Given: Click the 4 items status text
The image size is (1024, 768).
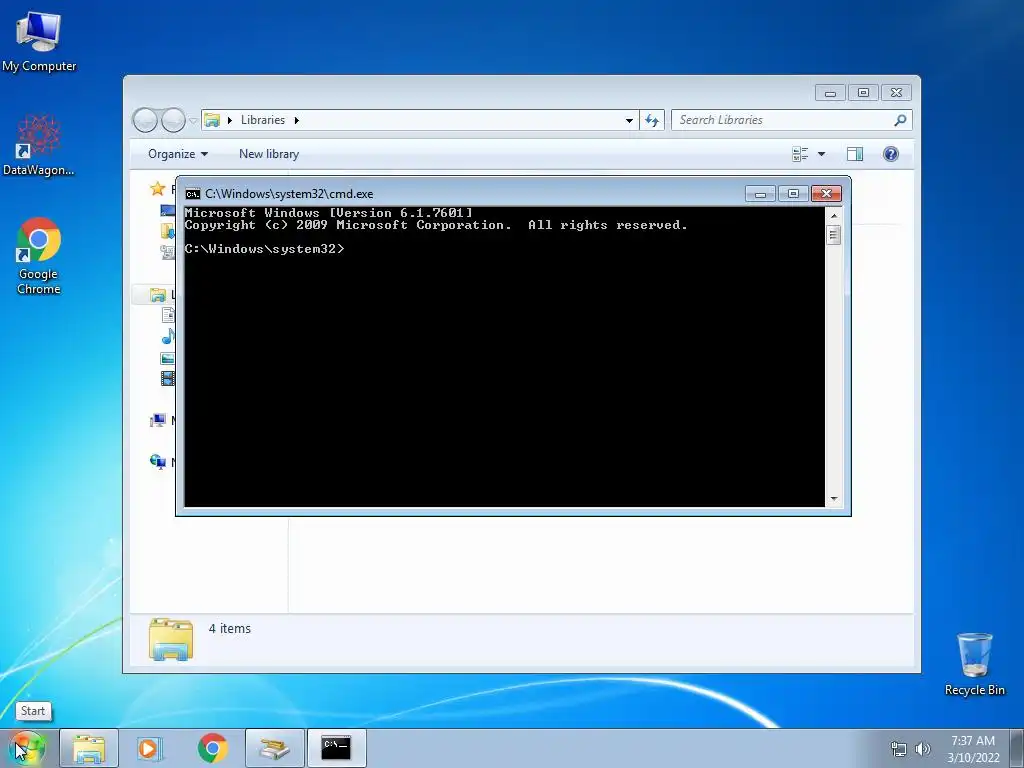Looking at the screenshot, I should pyautogui.click(x=229, y=628).
